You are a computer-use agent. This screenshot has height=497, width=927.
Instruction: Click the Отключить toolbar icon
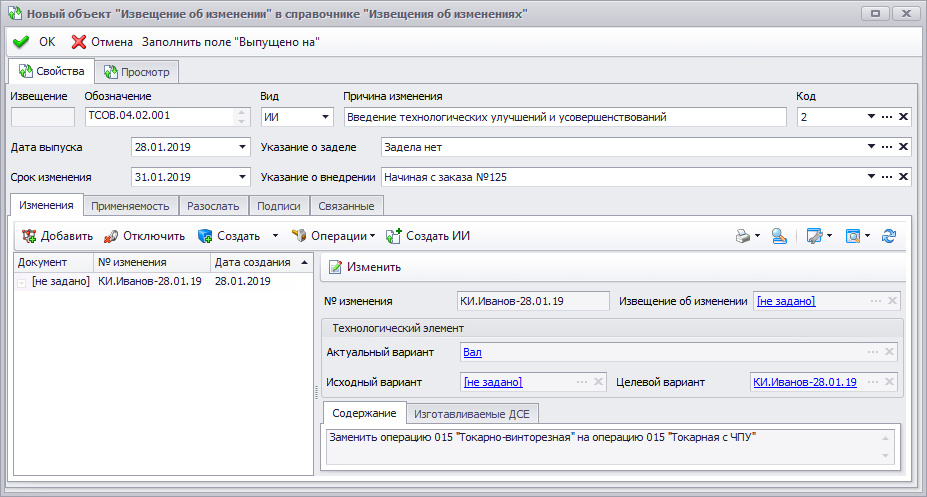[x=111, y=236]
